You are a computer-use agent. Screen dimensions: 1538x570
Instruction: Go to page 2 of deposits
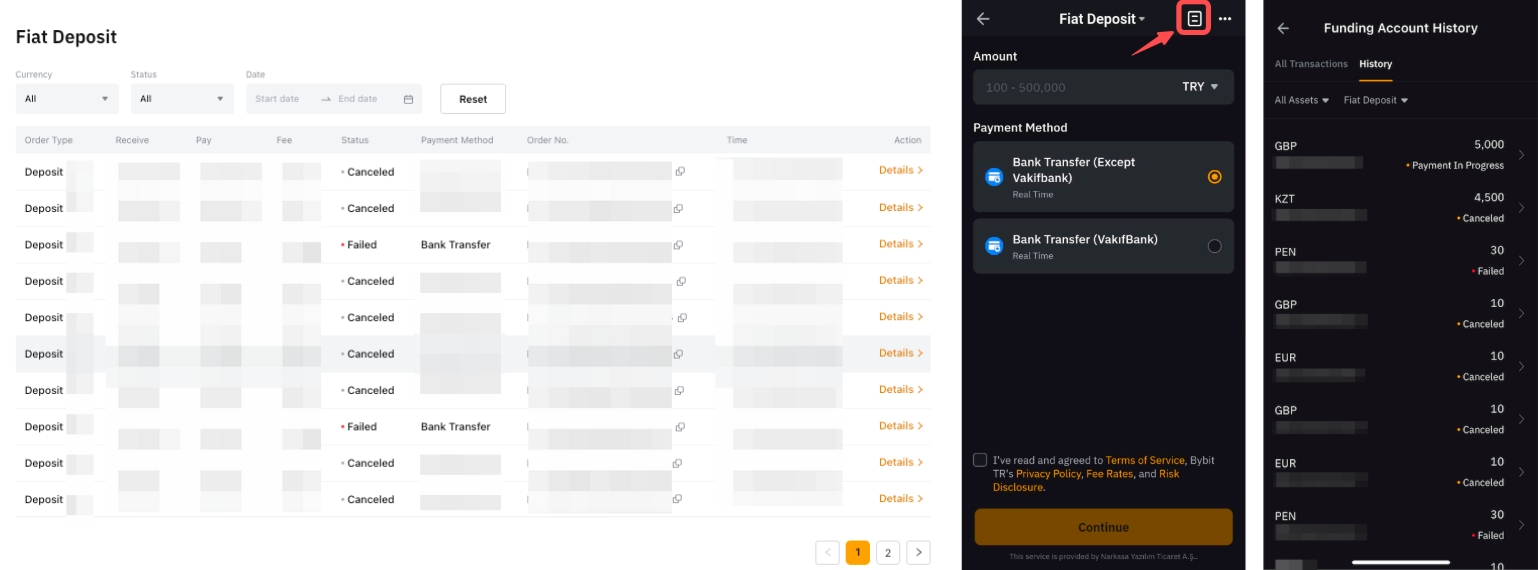pyautogui.click(x=887, y=552)
